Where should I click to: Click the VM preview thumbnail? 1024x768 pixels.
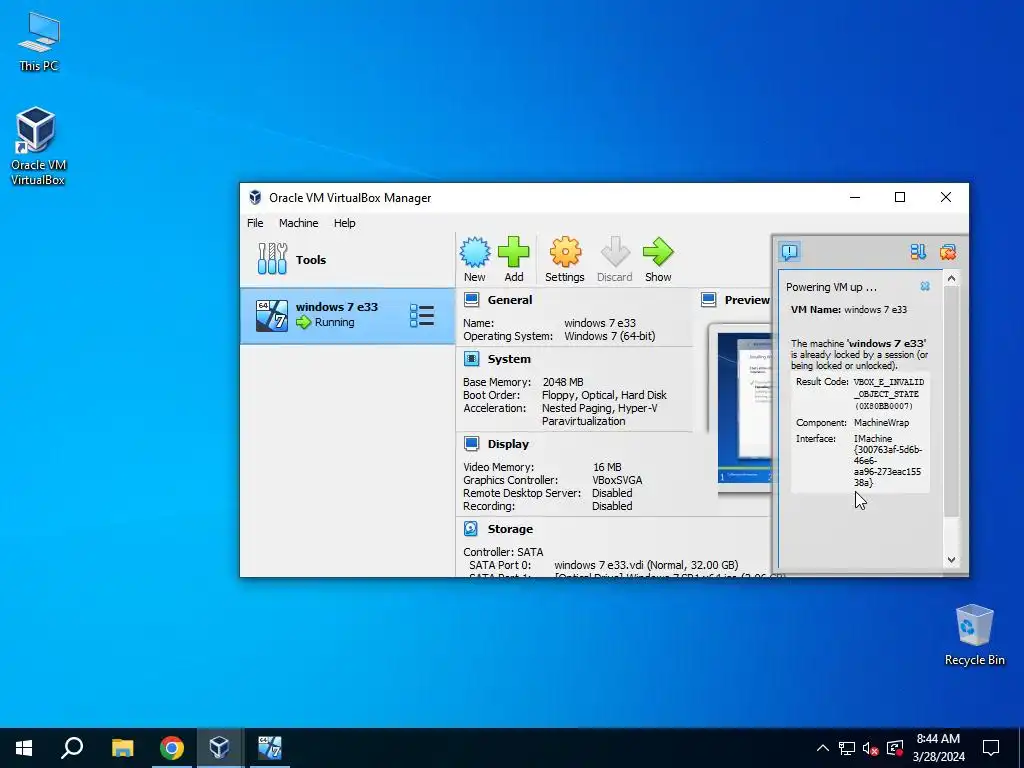pos(744,408)
